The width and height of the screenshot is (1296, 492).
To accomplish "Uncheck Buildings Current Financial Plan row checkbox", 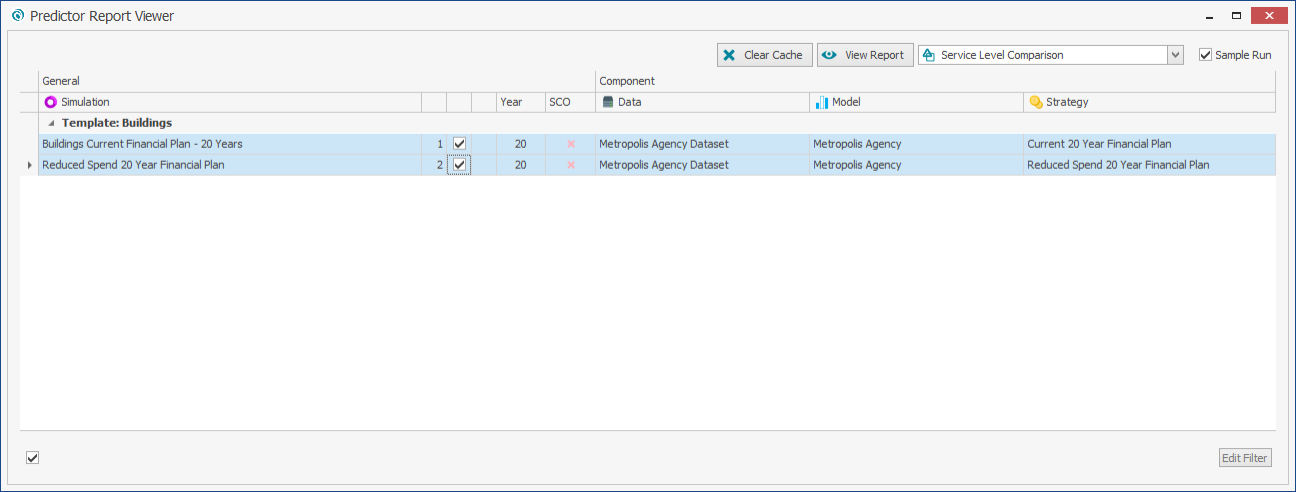I will click(x=459, y=144).
